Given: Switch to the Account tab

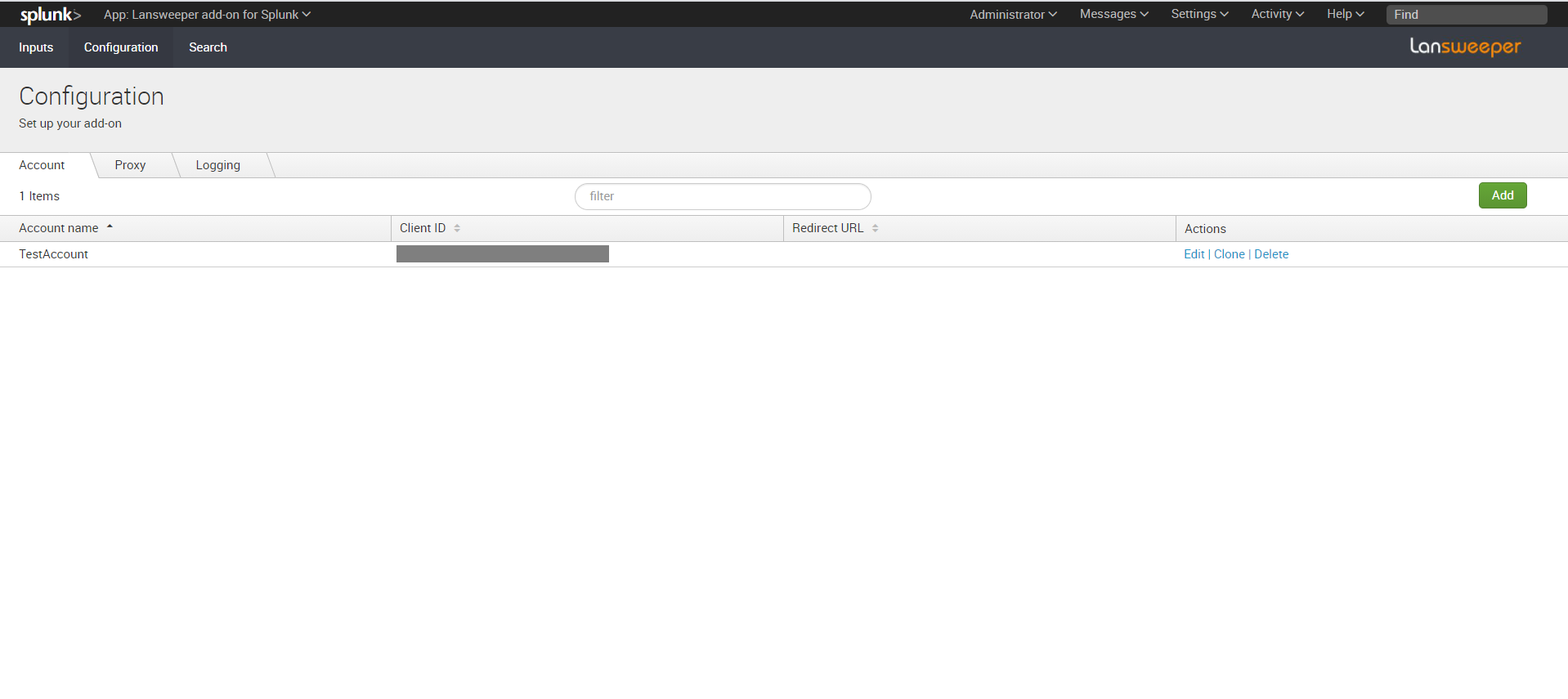Looking at the screenshot, I should click(42, 165).
